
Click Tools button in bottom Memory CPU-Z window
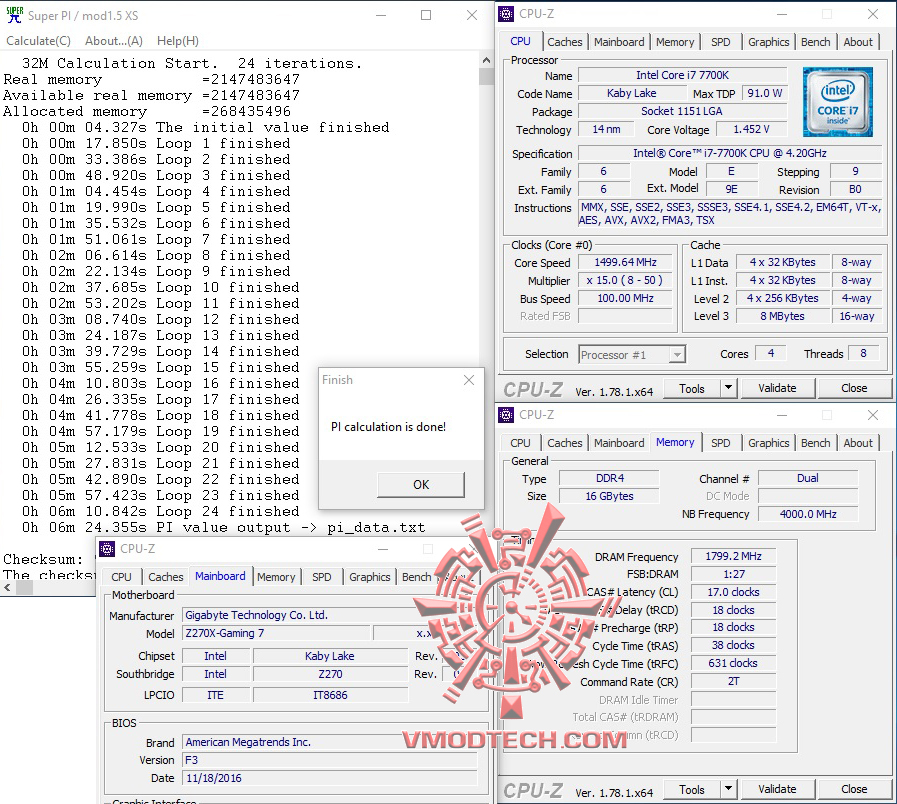pyautogui.click(x=692, y=790)
